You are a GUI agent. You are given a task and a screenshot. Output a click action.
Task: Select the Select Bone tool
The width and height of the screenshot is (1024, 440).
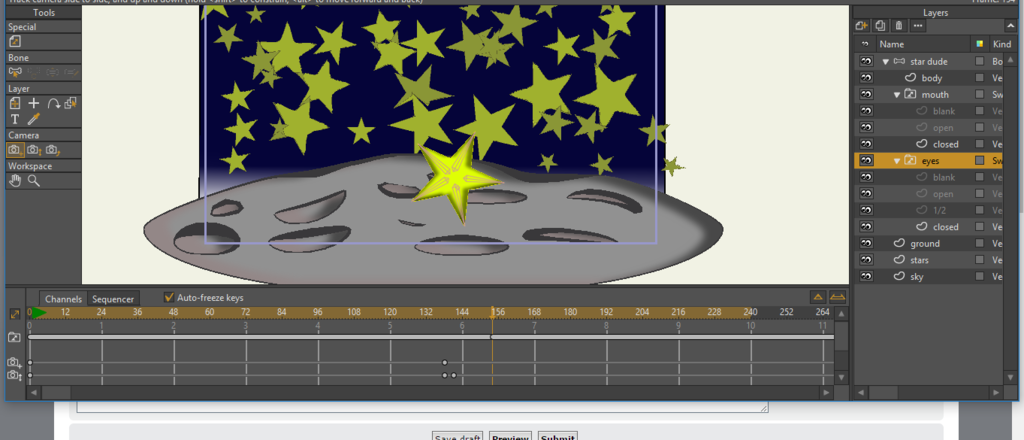(14, 72)
